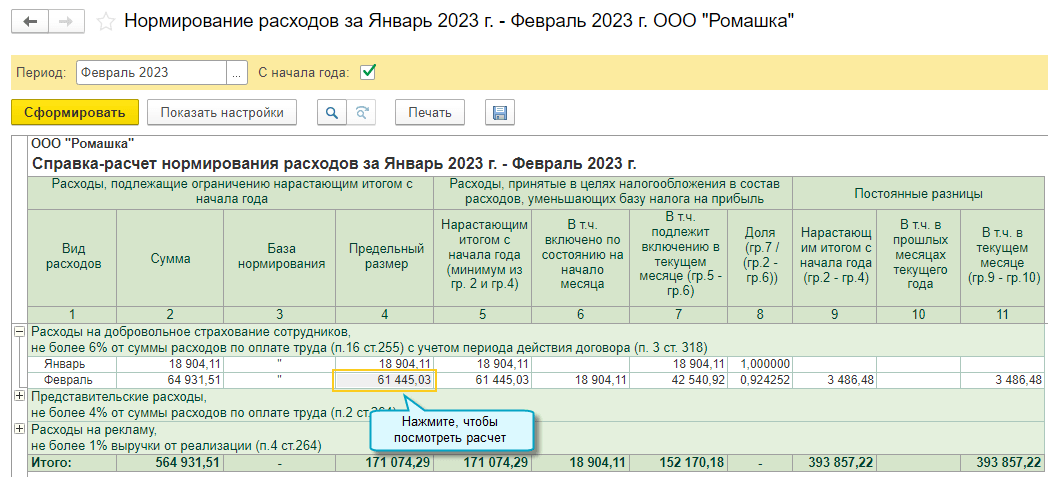The width and height of the screenshot is (1048, 477).
Task: Click share value 1,000000
Action: pos(759,364)
